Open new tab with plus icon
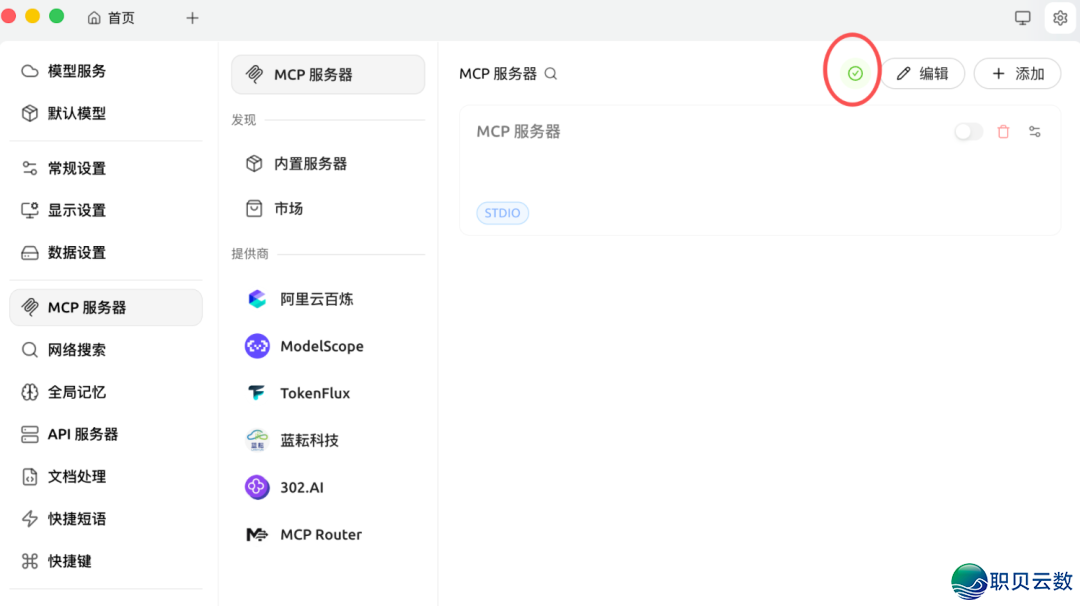The height and width of the screenshot is (606, 1080). [192, 18]
